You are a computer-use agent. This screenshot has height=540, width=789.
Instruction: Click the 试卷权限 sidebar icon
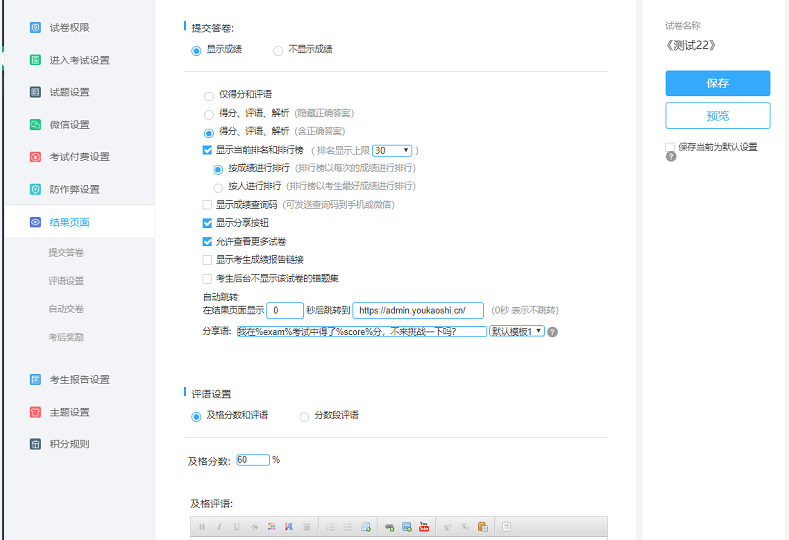point(35,28)
